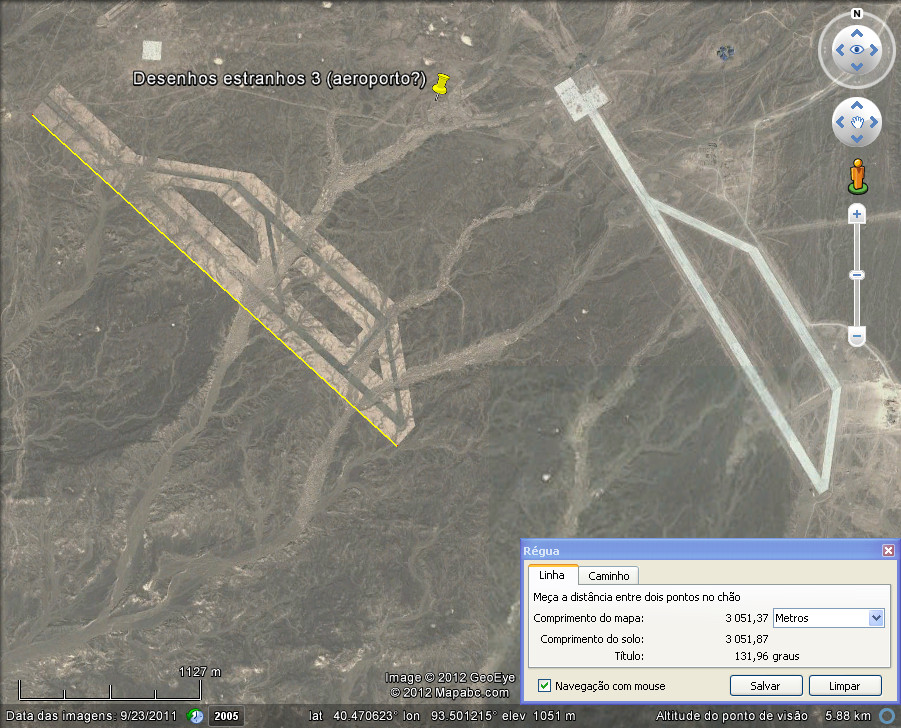Open the Metros units dropdown
Screen dimensions: 901x728
[829, 618]
